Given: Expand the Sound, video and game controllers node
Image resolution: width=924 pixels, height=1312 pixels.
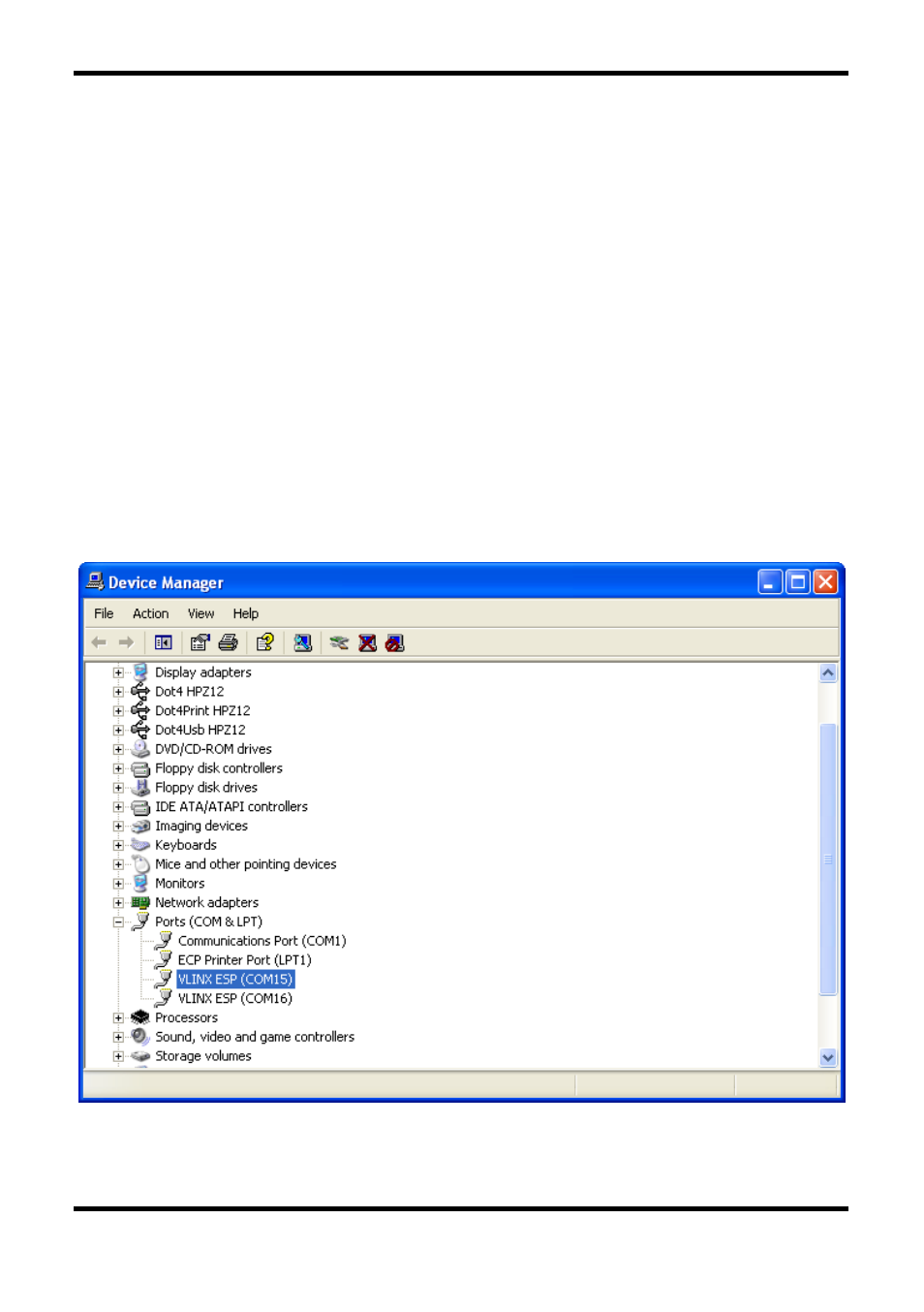Looking at the screenshot, I should pyautogui.click(x=118, y=1038).
